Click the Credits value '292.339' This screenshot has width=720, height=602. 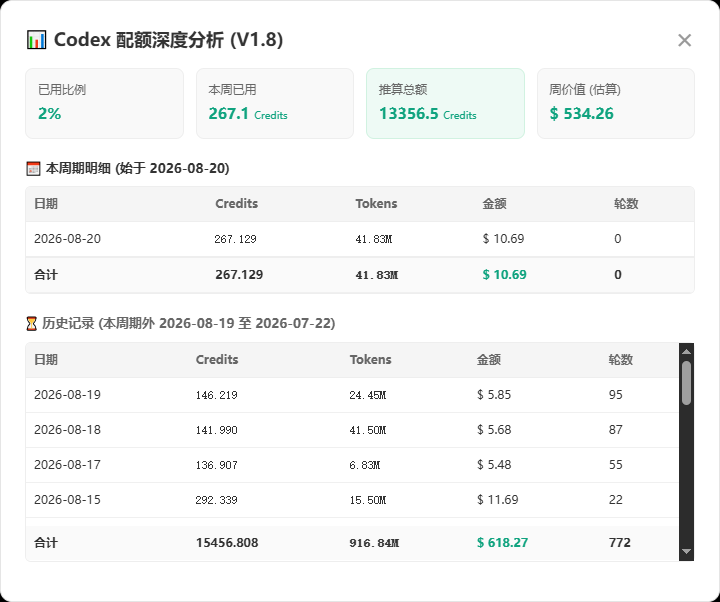[216, 500]
